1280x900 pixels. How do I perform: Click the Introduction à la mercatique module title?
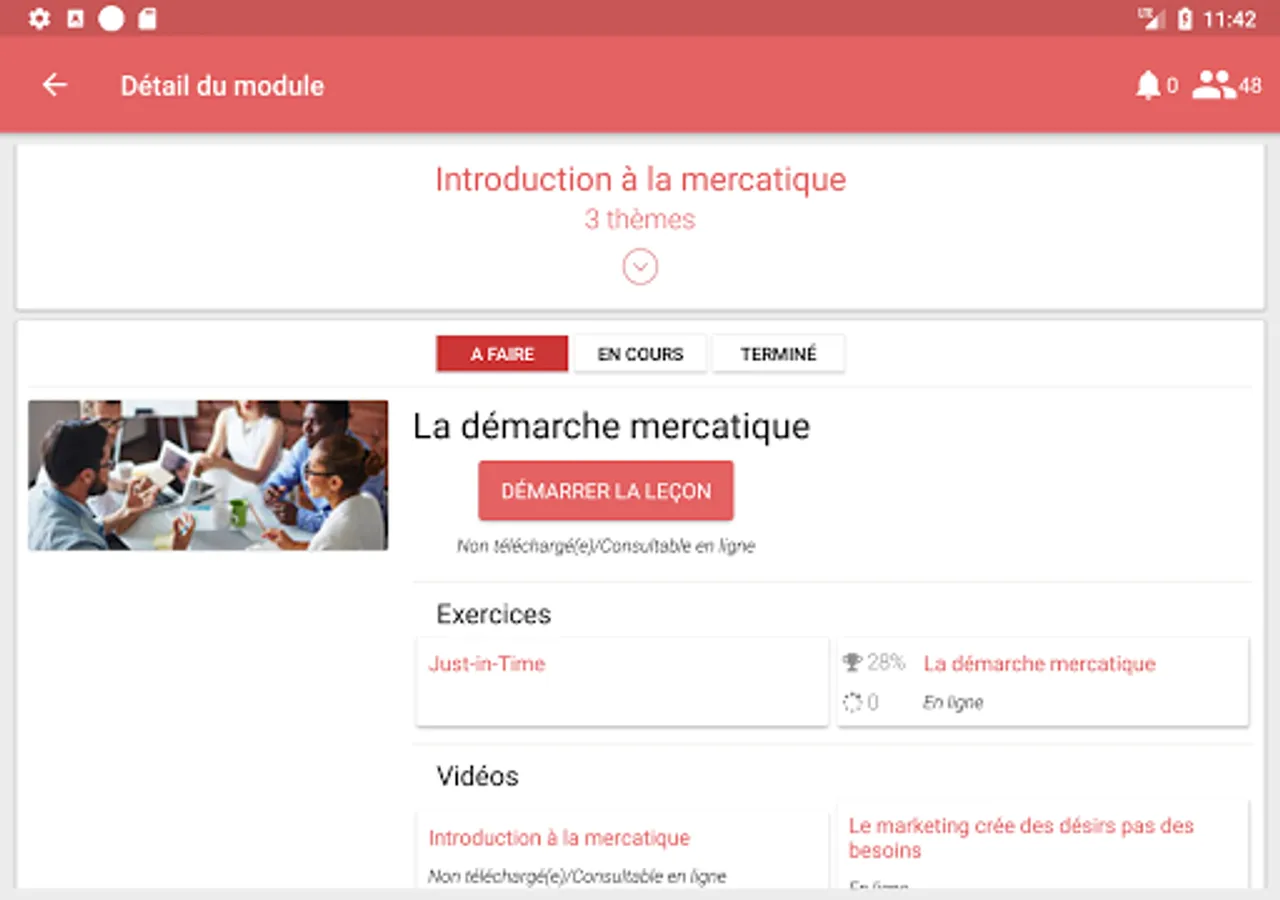point(640,180)
